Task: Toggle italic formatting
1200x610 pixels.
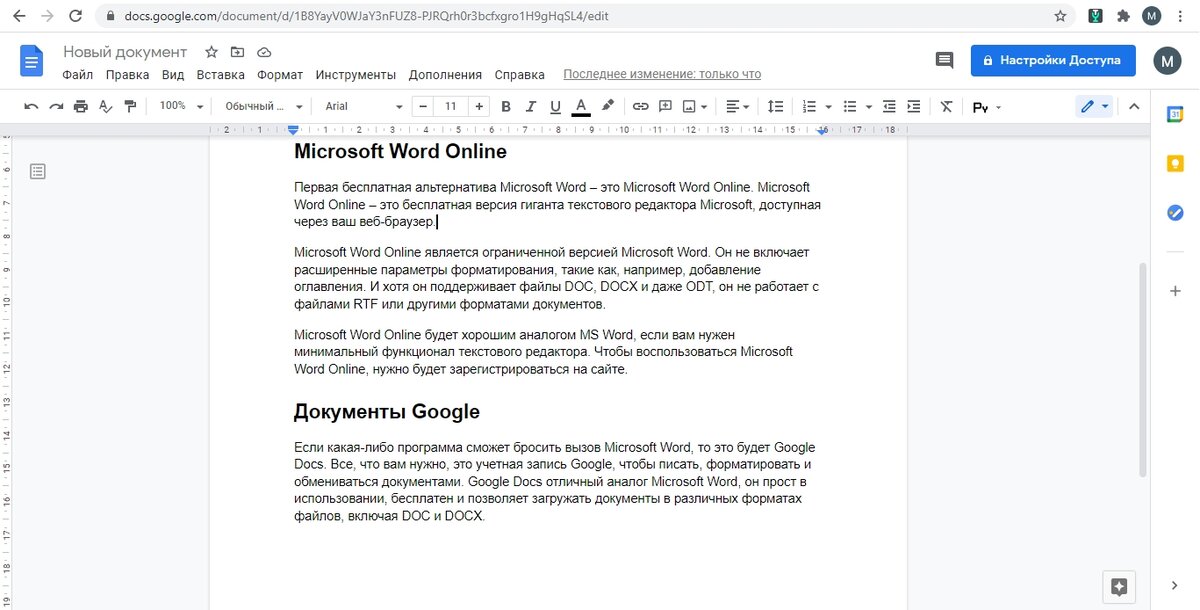Action: [x=531, y=106]
